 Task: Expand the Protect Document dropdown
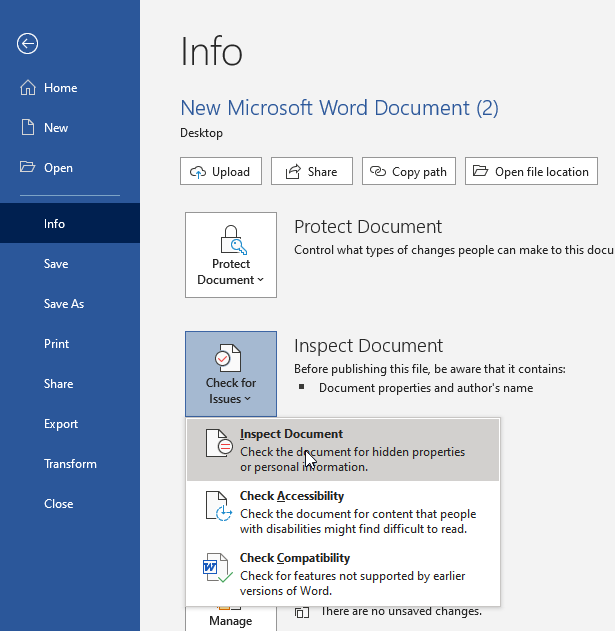click(231, 255)
